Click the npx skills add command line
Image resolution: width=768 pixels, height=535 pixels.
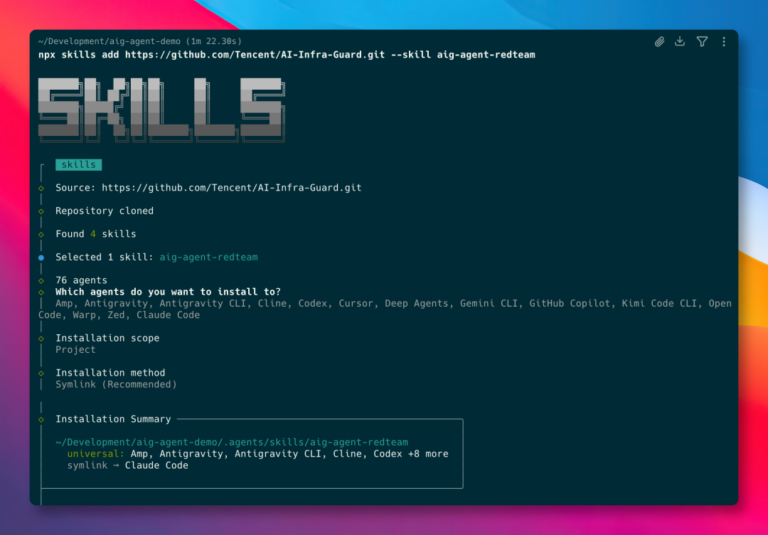[x=287, y=54]
